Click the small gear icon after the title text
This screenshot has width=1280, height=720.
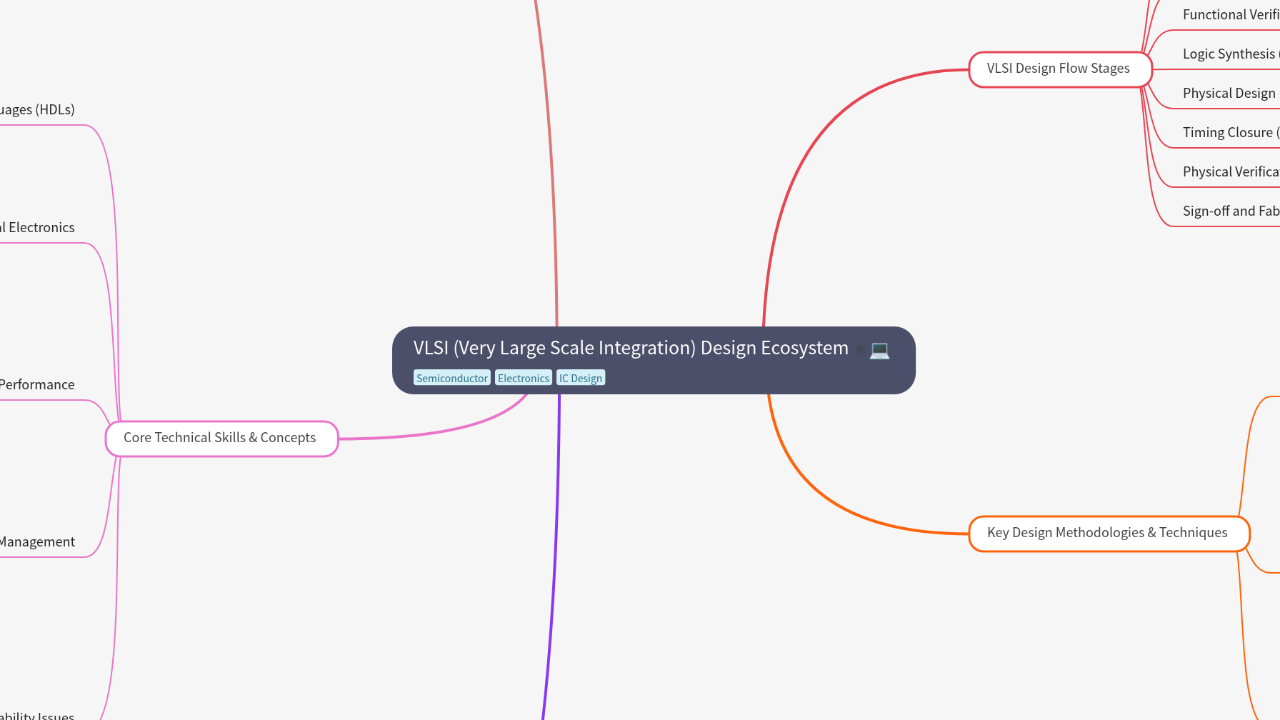pyautogui.click(x=861, y=349)
